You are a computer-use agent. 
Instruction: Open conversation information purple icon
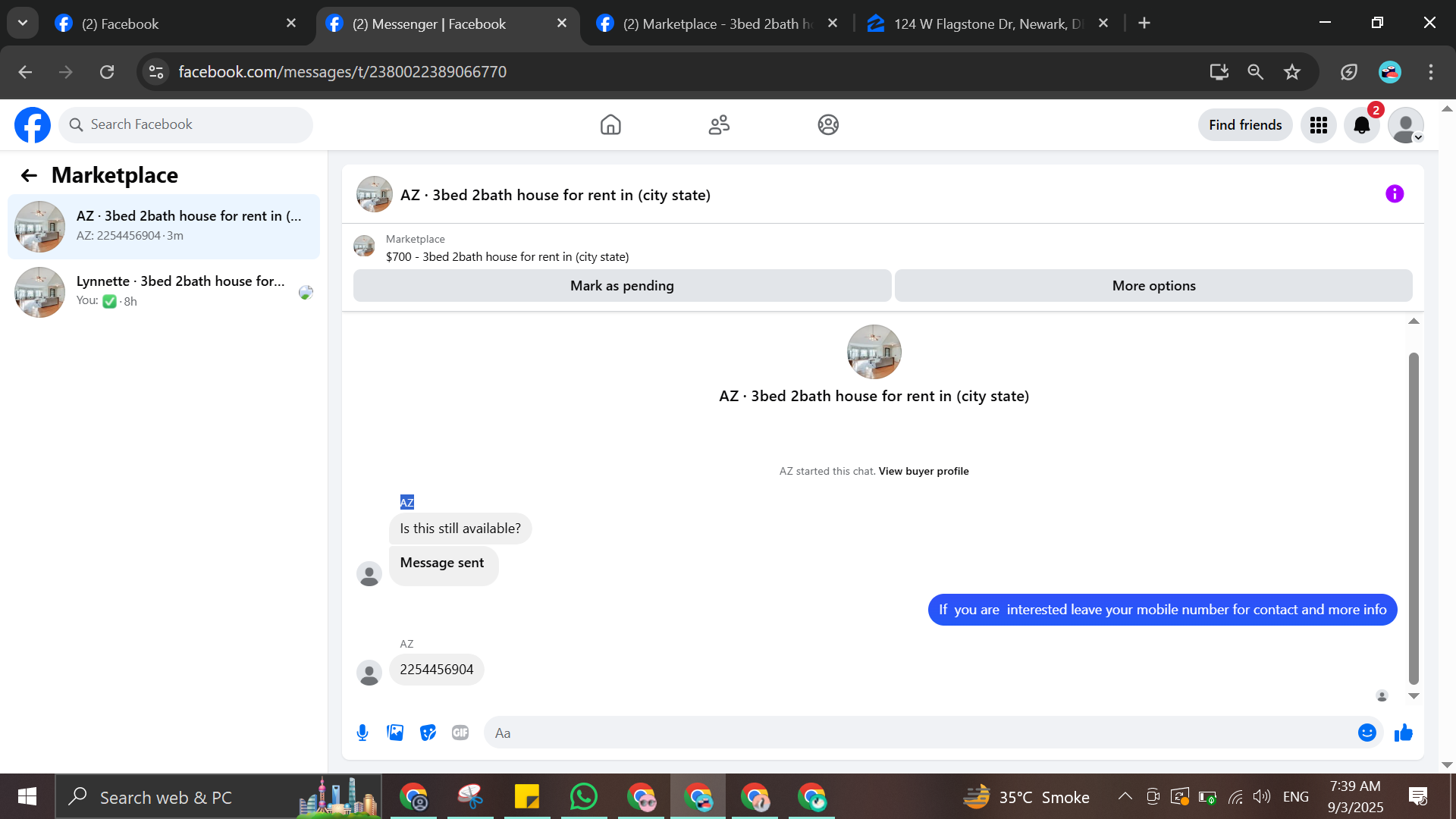click(1395, 194)
